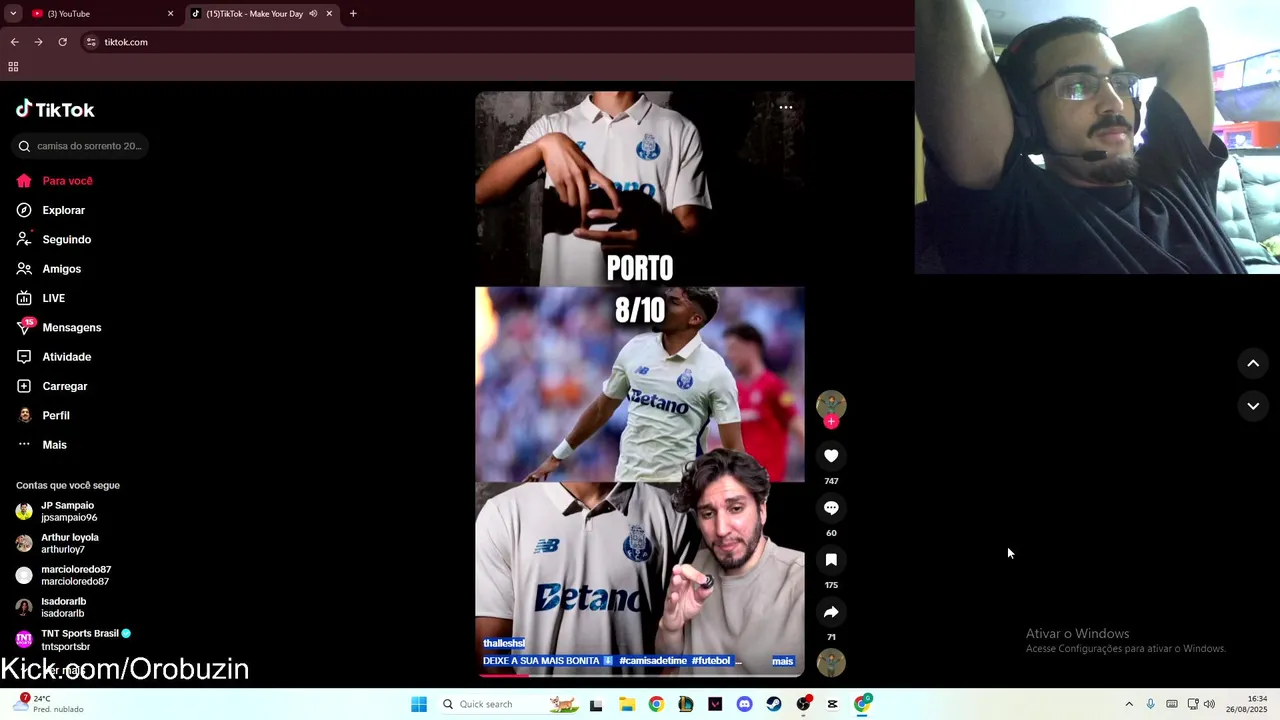Screen dimensions: 1280x720
Task: Bookmark the video with the save icon
Action: (x=831, y=560)
